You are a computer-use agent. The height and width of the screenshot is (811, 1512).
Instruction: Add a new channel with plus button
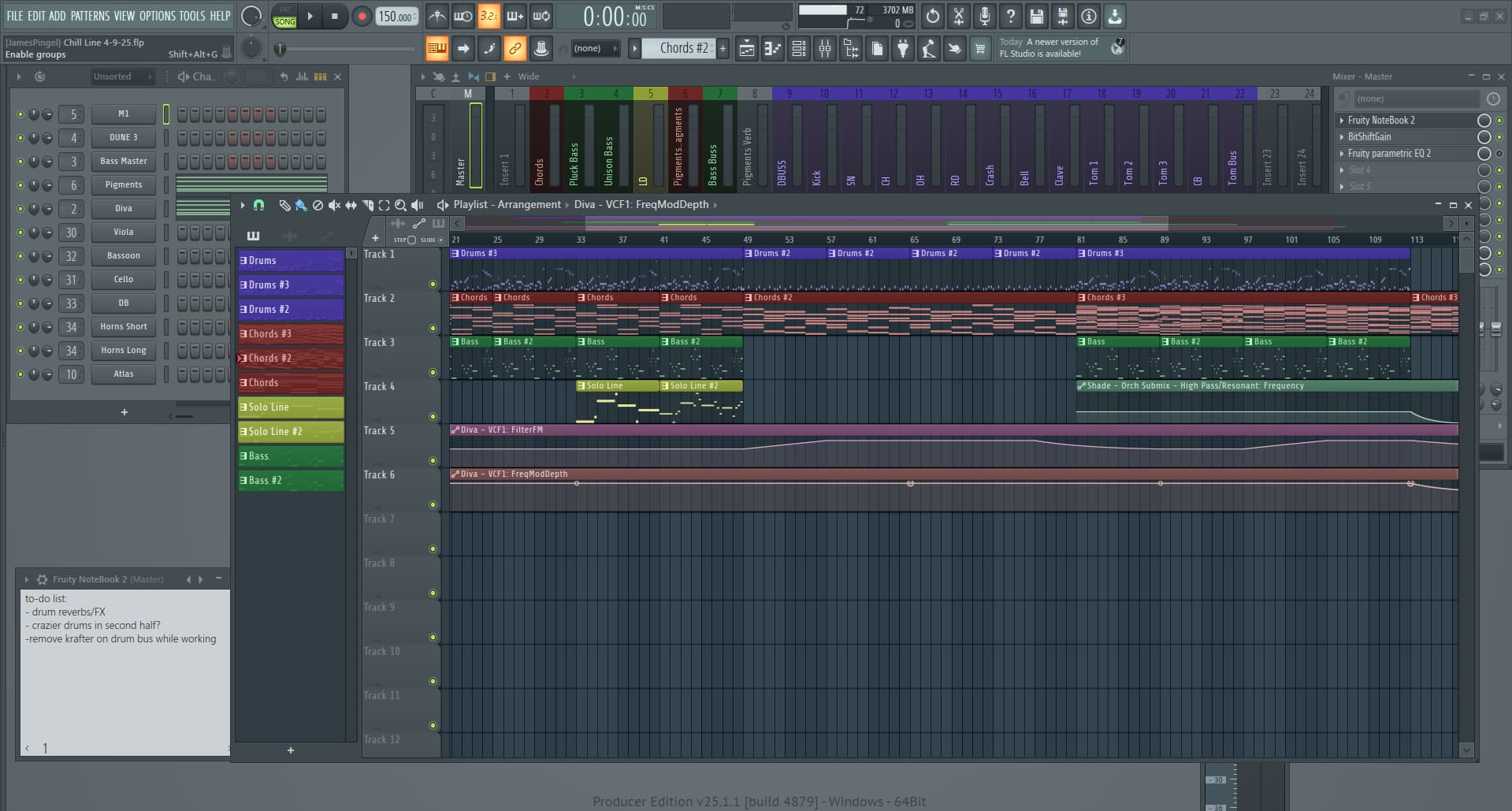[x=124, y=412]
